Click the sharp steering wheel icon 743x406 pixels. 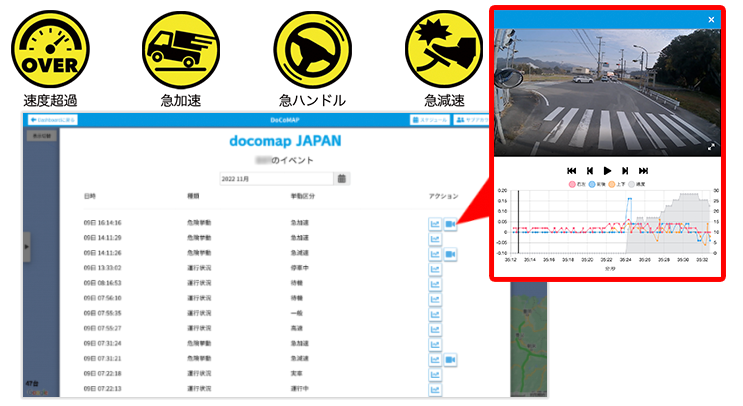click(312, 58)
